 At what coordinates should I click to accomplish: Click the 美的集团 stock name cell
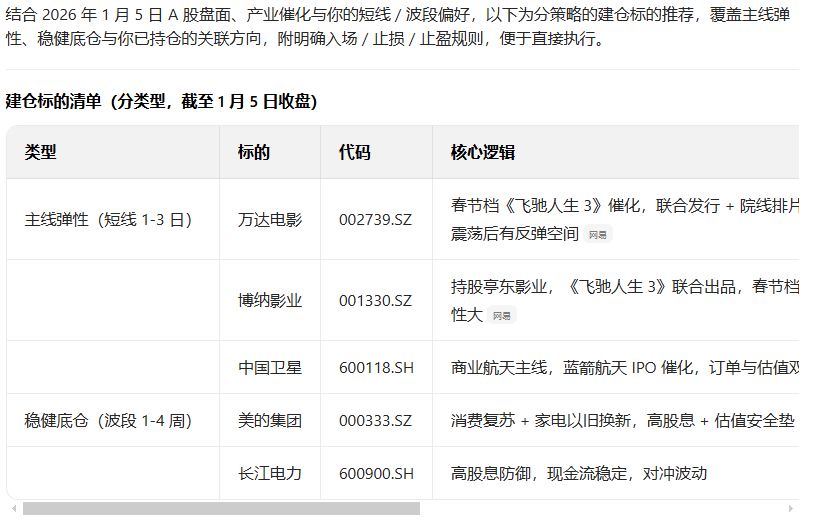[270, 421]
